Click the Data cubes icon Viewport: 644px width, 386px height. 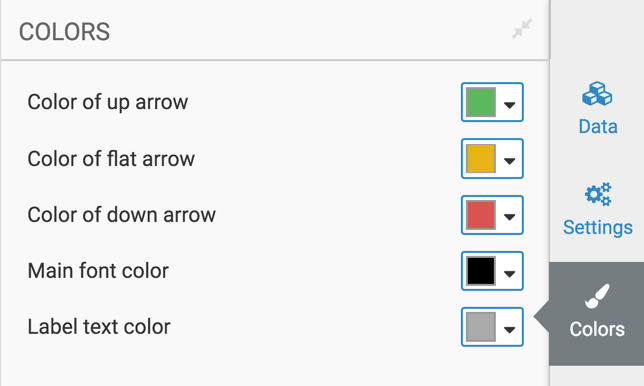point(597,94)
